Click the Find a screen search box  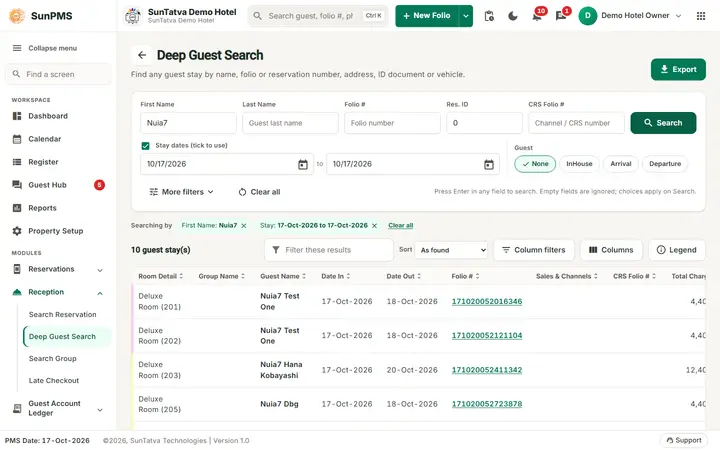click(x=58, y=74)
